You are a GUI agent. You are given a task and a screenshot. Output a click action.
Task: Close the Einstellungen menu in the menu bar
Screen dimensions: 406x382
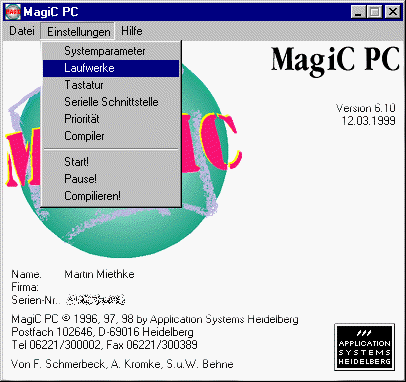pos(78,31)
